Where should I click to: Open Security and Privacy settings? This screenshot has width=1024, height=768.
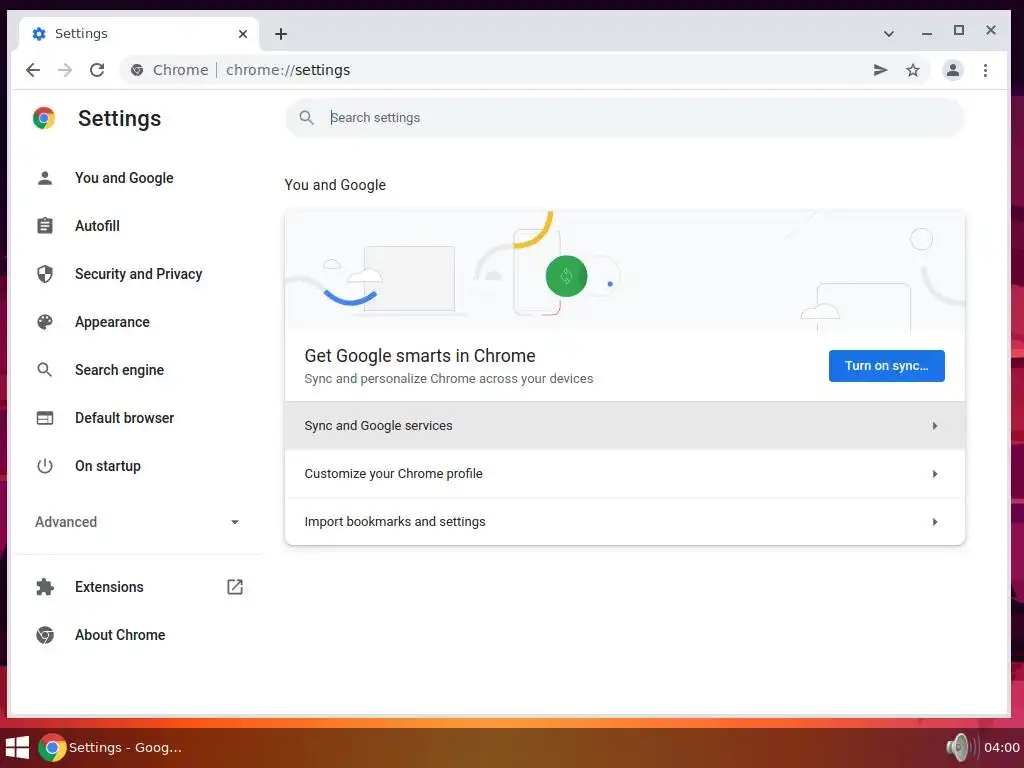138,274
